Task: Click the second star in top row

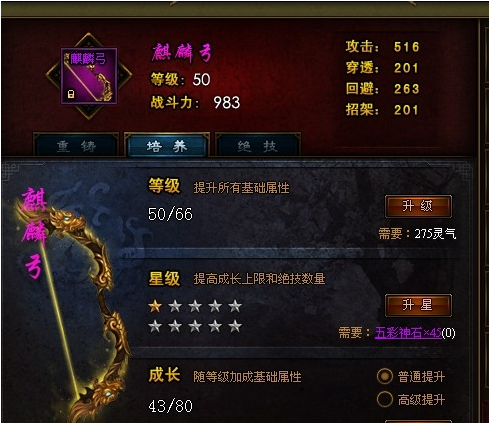Action: pyautogui.click(x=175, y=306)
